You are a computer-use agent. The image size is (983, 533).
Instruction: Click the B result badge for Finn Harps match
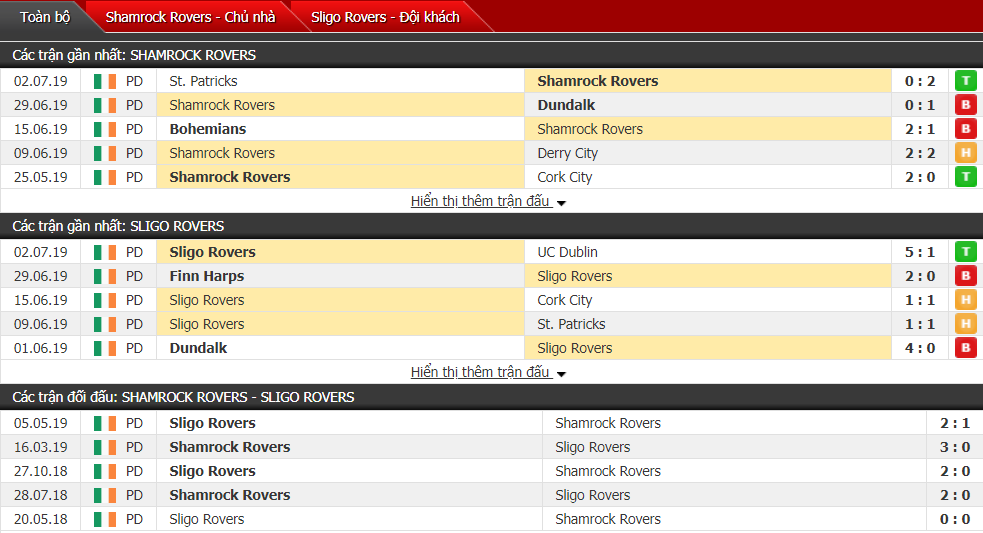[x=965, y=275]
